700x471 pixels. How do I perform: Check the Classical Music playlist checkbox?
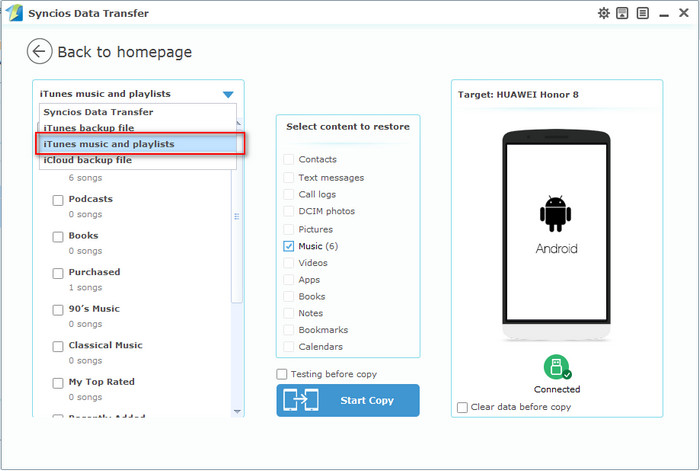(x=58, y=347)
